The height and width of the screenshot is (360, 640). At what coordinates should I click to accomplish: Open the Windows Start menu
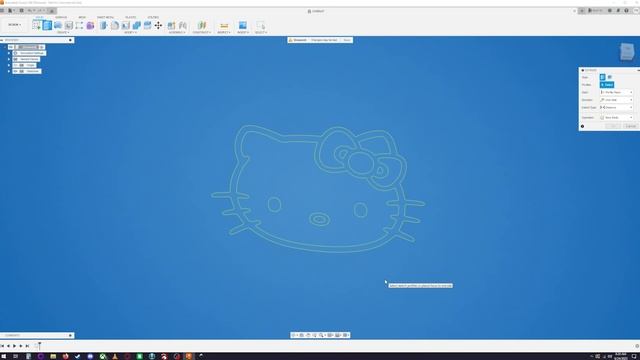(3, 356)
